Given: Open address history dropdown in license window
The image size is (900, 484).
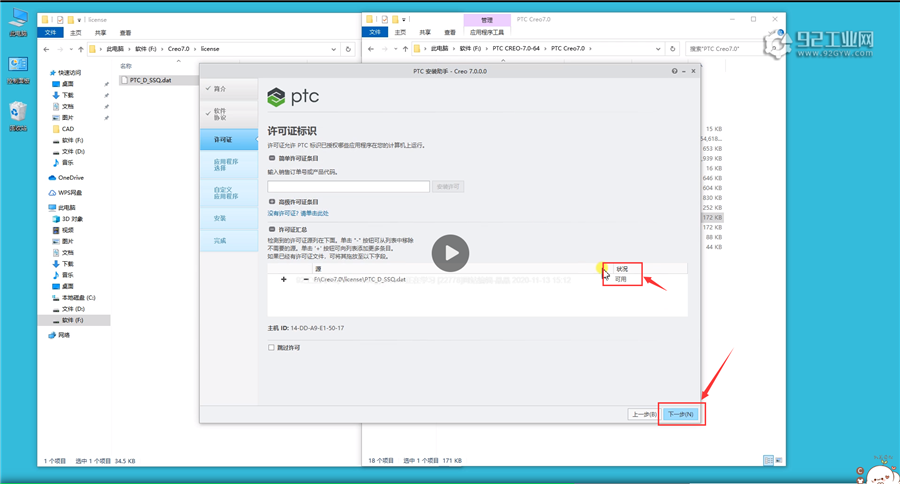Looking at the screenshot, I should [333, 49].
